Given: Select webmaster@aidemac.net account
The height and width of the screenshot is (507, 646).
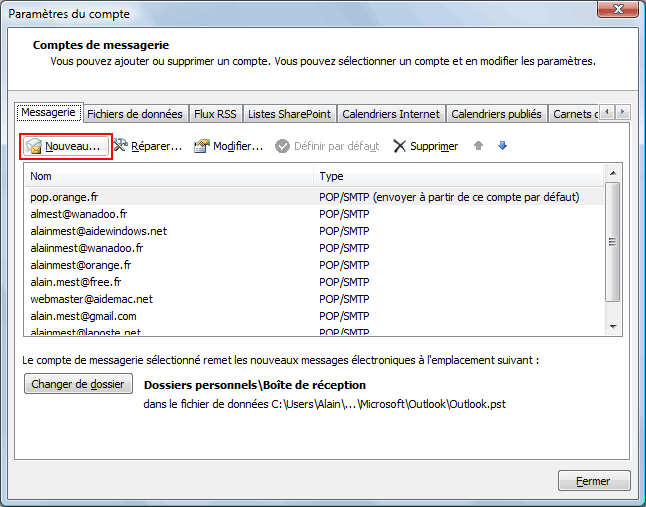Looking at the screenshot, I should point(314,299).
